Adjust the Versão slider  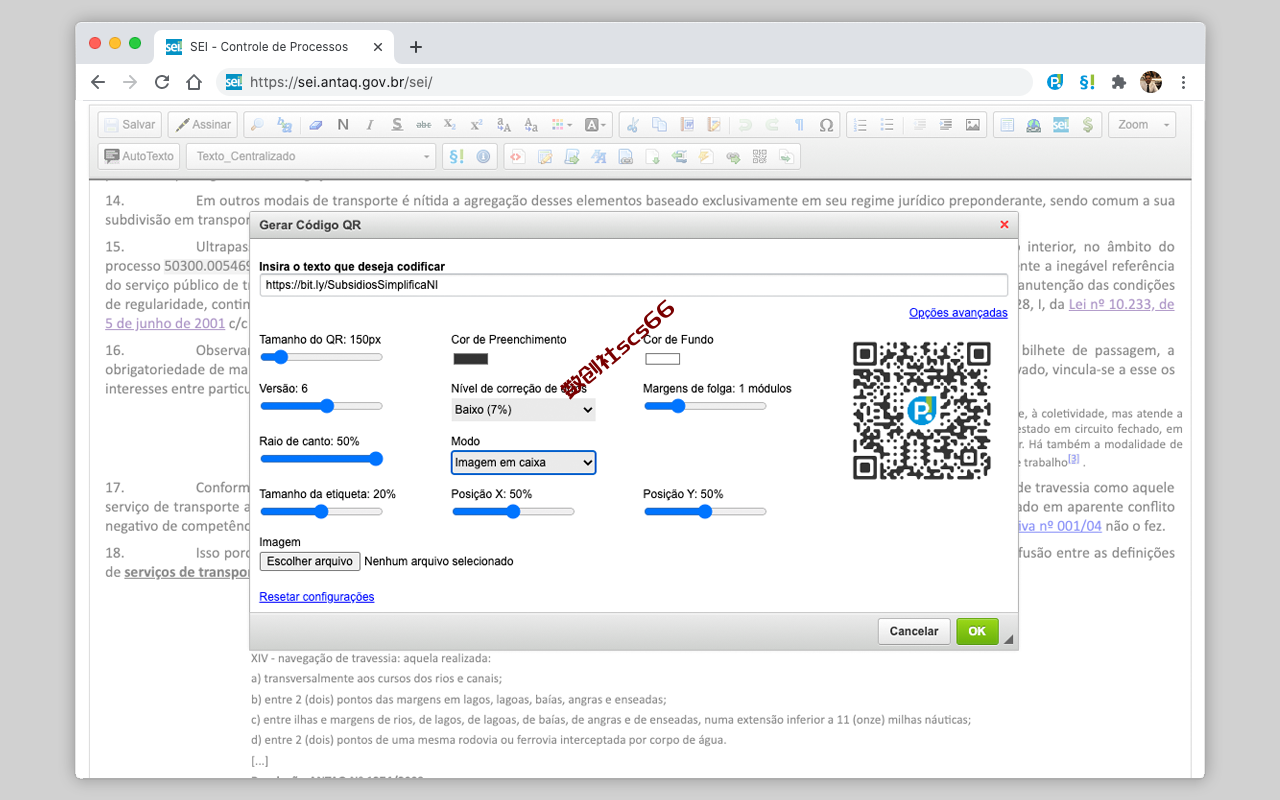click(x=321, y=406)
